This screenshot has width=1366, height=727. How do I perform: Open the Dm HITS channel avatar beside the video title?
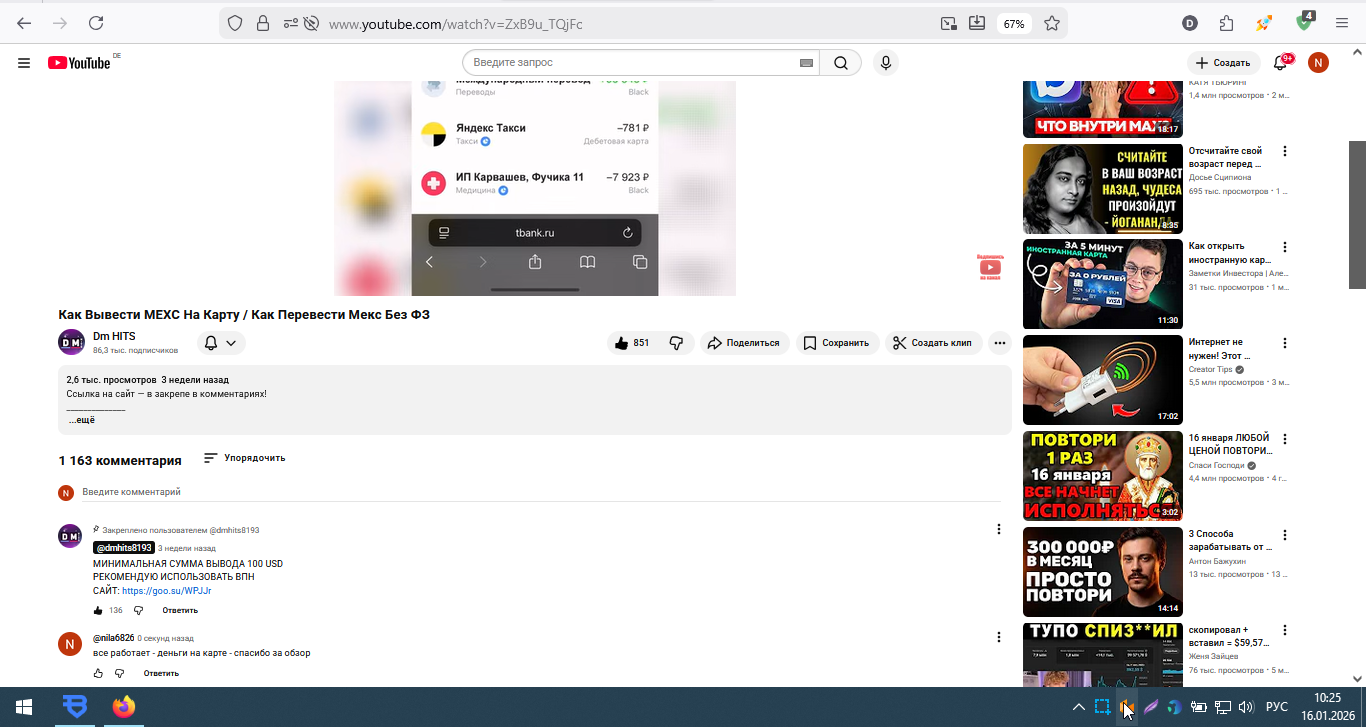click(x=71, y=342)
